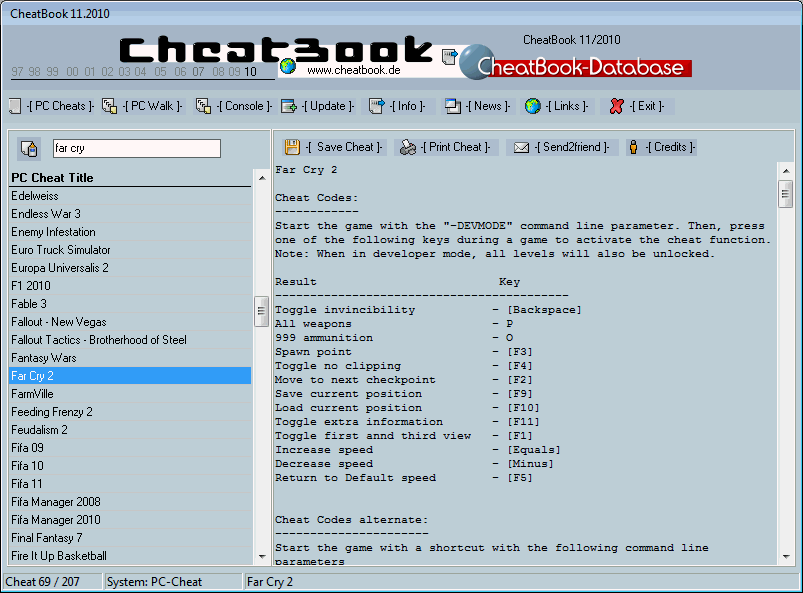Select Fantasy Wars entry
This screenshot has height=593, width=803.
[131, 358]
